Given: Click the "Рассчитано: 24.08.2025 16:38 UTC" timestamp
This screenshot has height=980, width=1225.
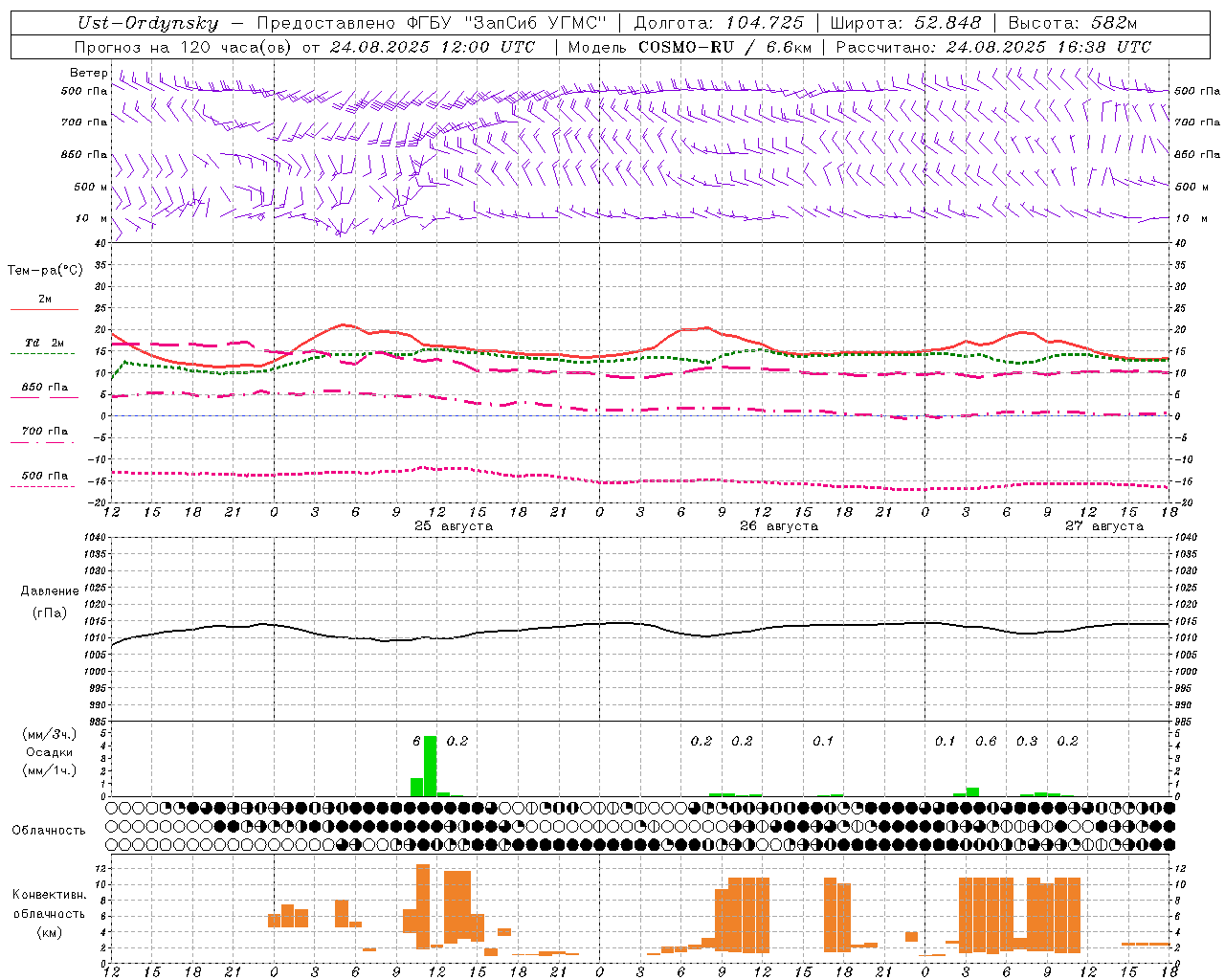Looking at the screenshot, I should point(993,47).
